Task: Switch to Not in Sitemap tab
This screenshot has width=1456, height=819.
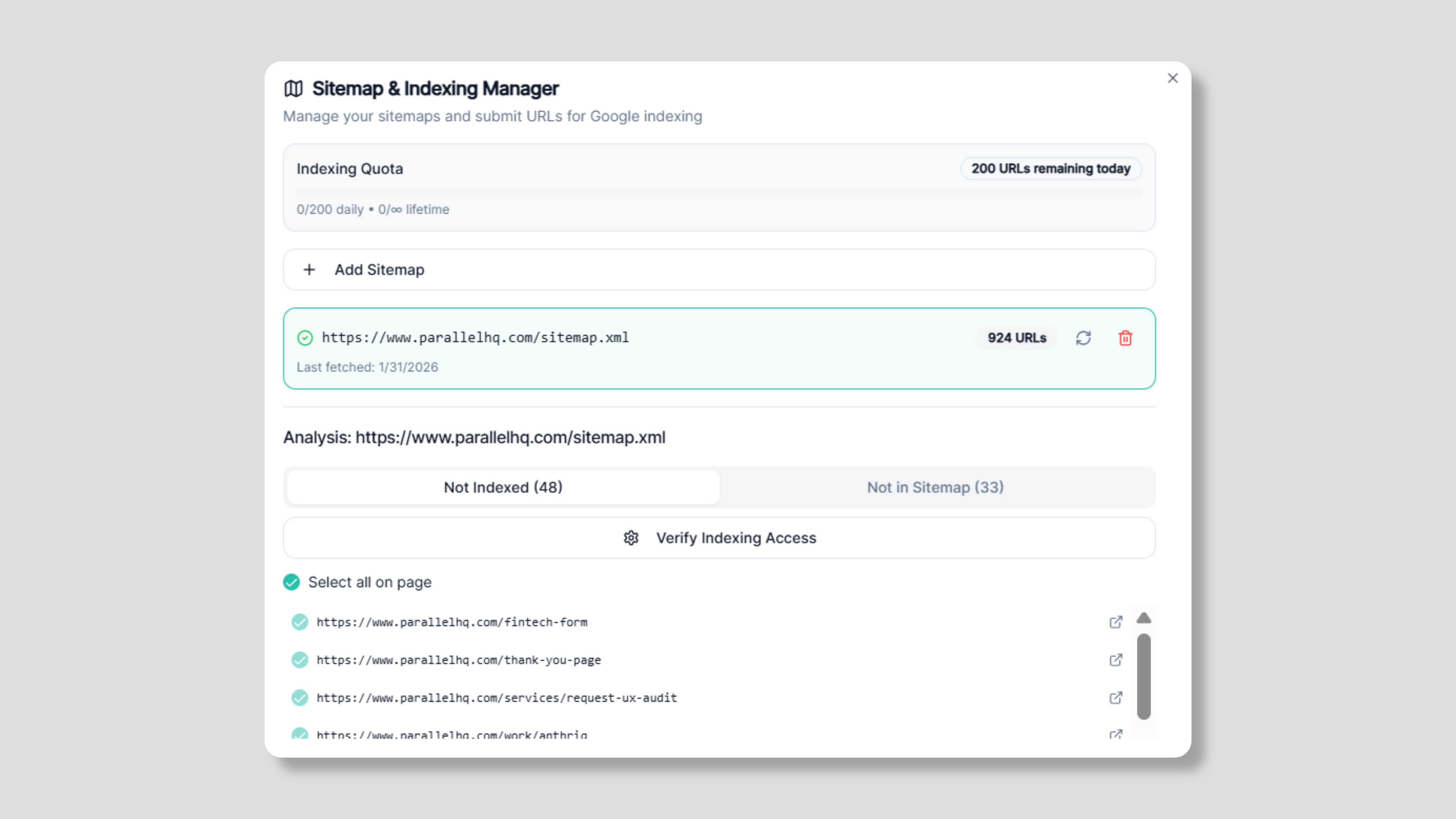Action: (x=935, y=487)
